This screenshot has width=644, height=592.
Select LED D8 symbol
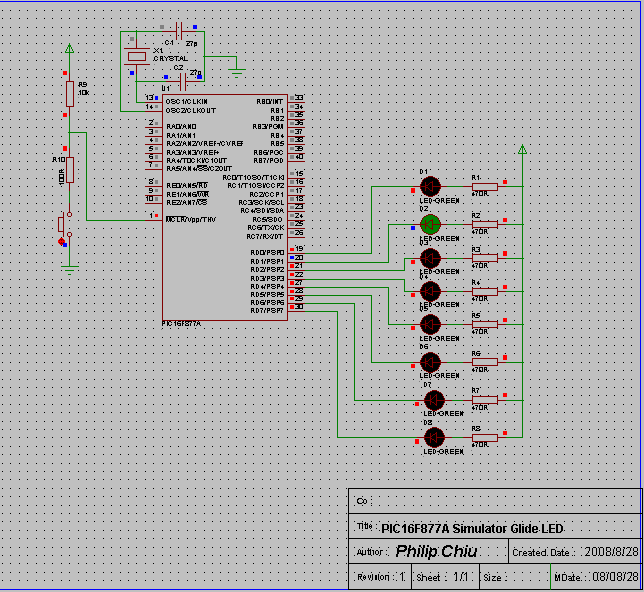[434, 438]
